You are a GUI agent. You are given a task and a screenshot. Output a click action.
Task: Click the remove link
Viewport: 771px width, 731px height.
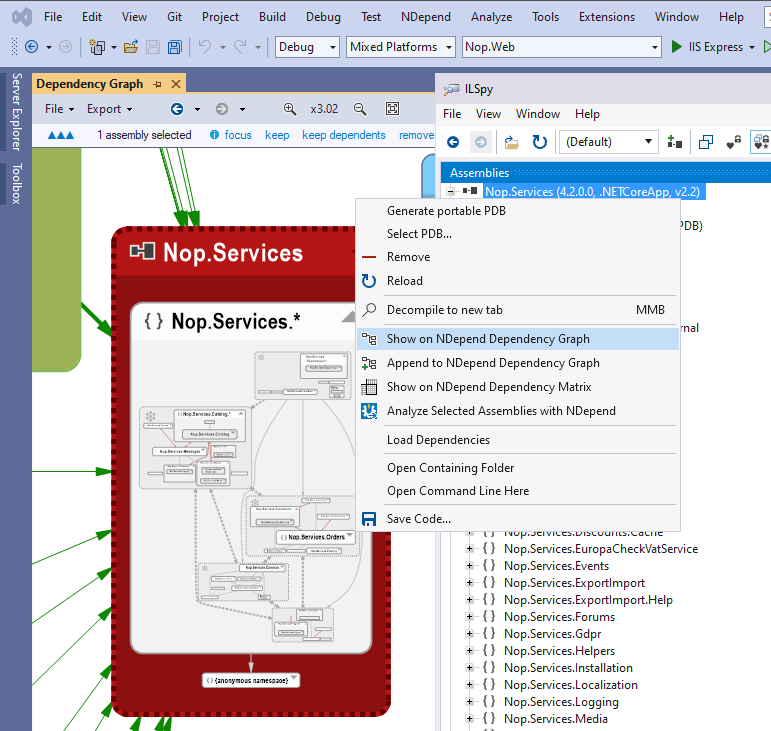(x=416, y=135)
